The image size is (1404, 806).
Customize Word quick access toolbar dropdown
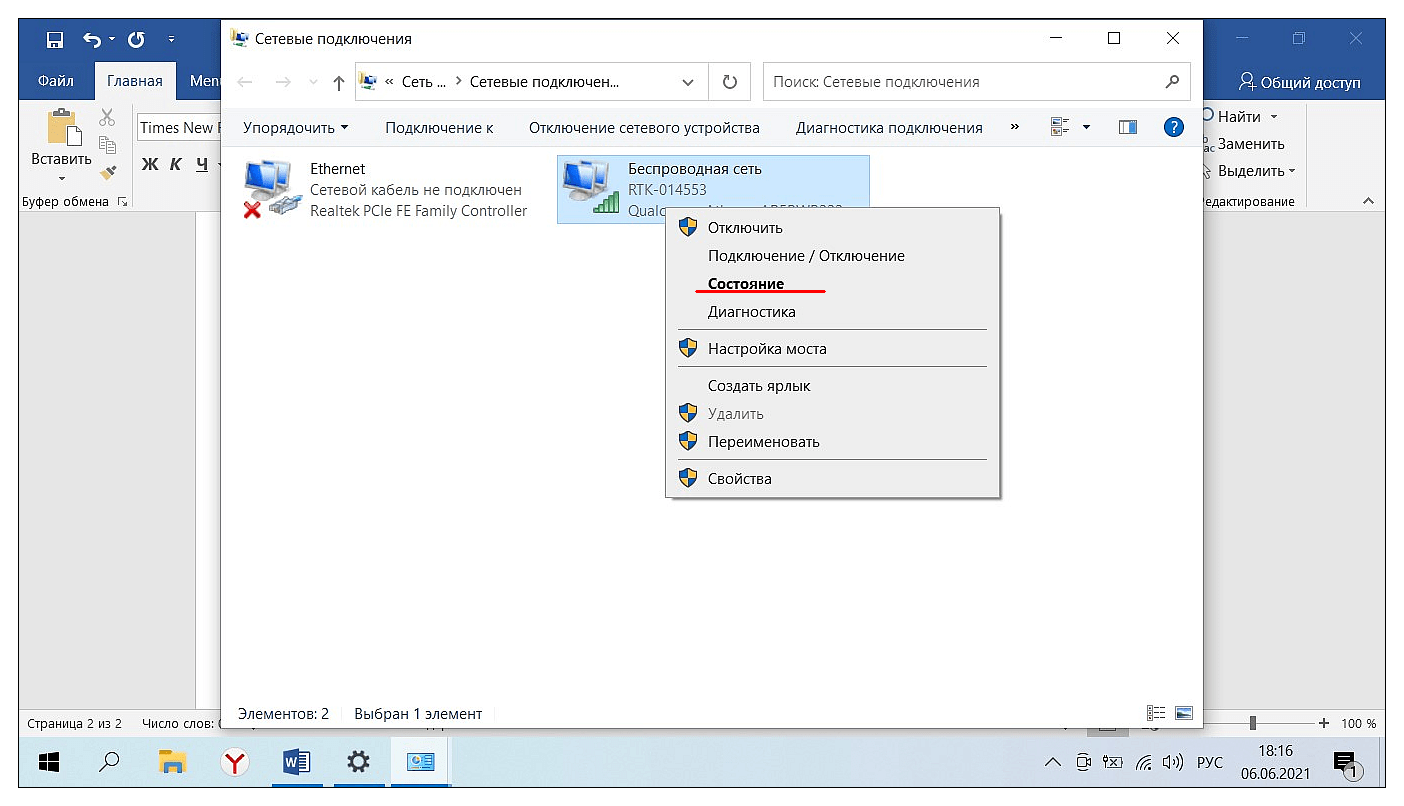point(172,40)
